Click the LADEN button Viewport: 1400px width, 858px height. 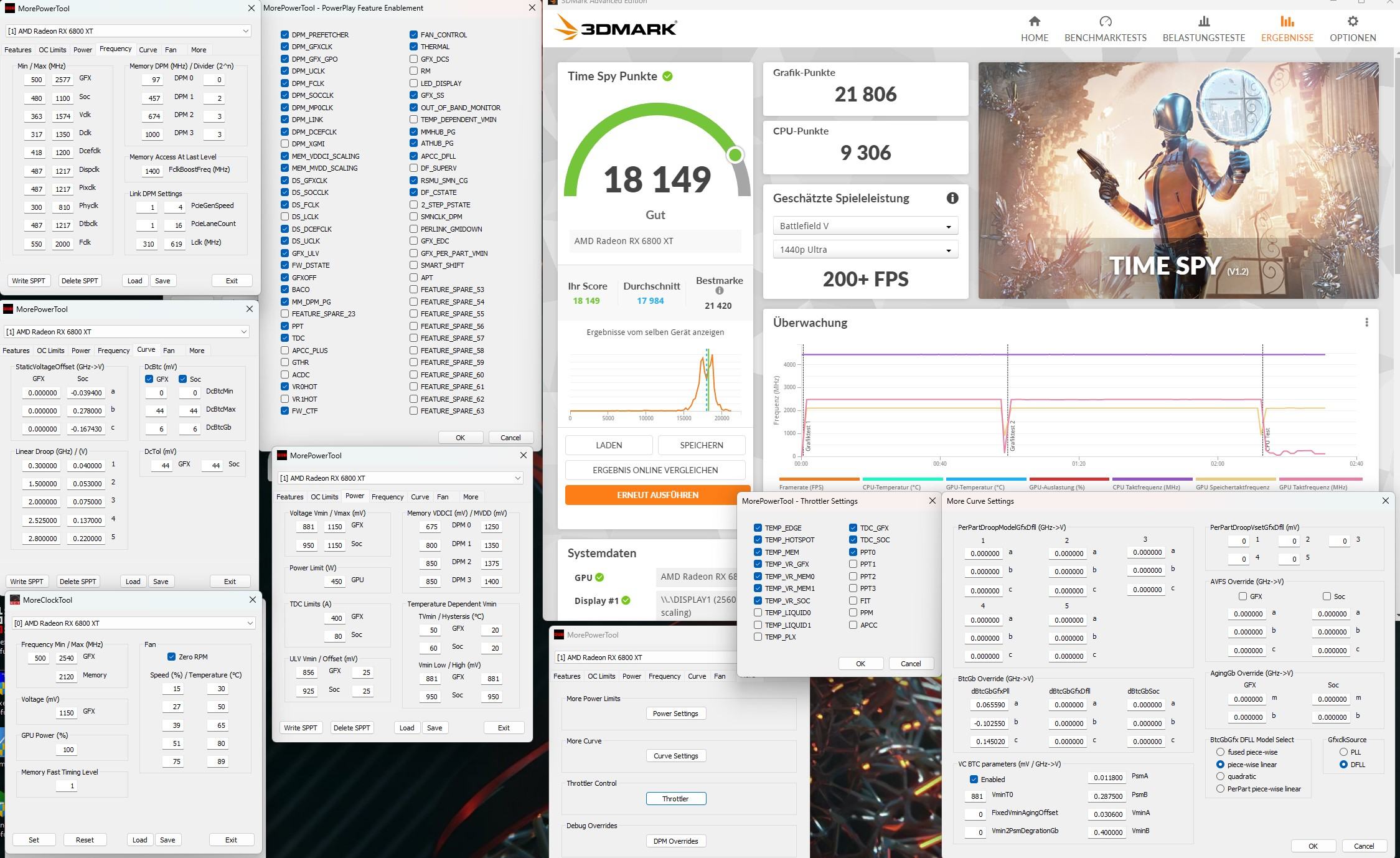pyautogui.click(x=609, y=445)
